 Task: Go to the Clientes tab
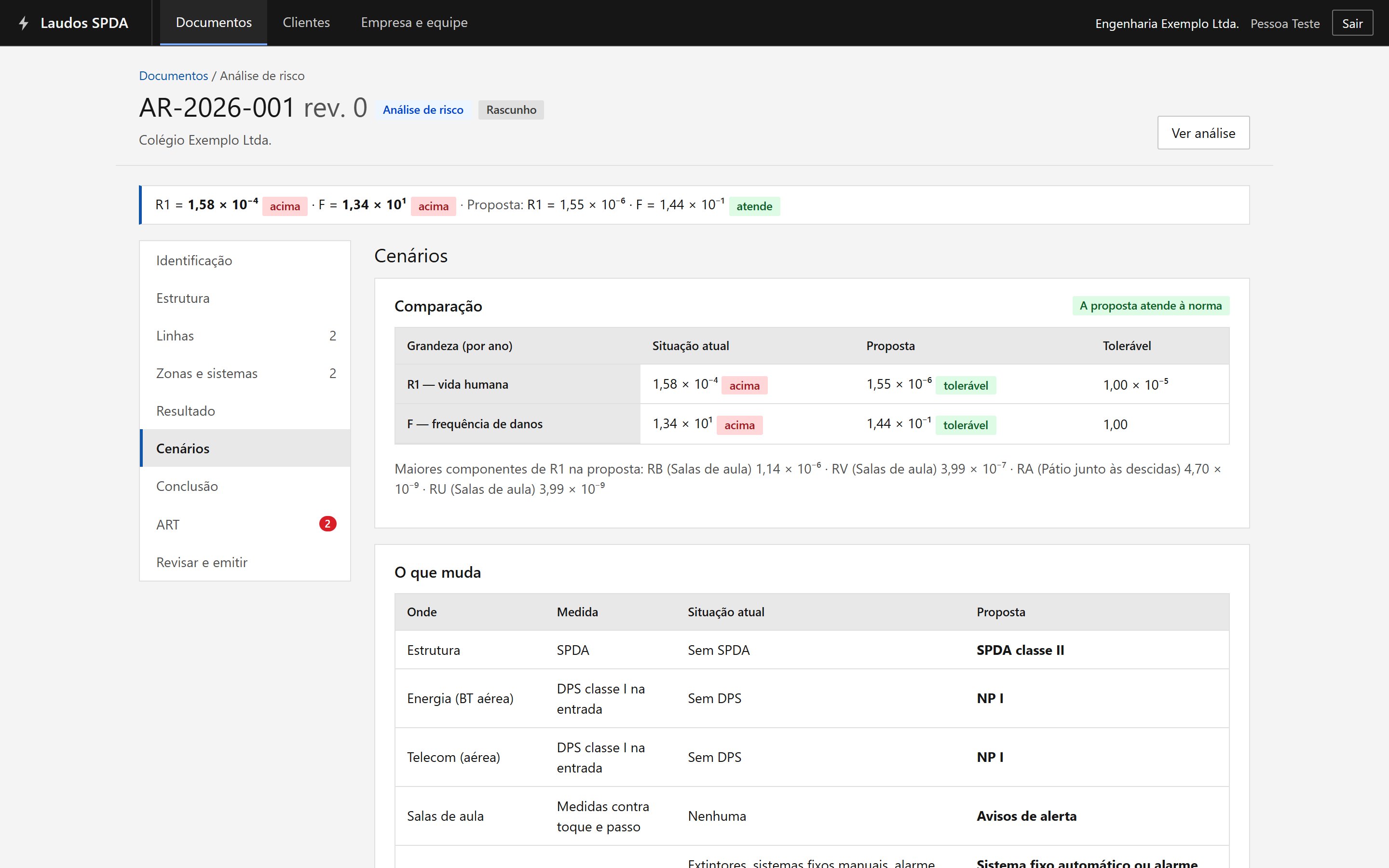306,22
